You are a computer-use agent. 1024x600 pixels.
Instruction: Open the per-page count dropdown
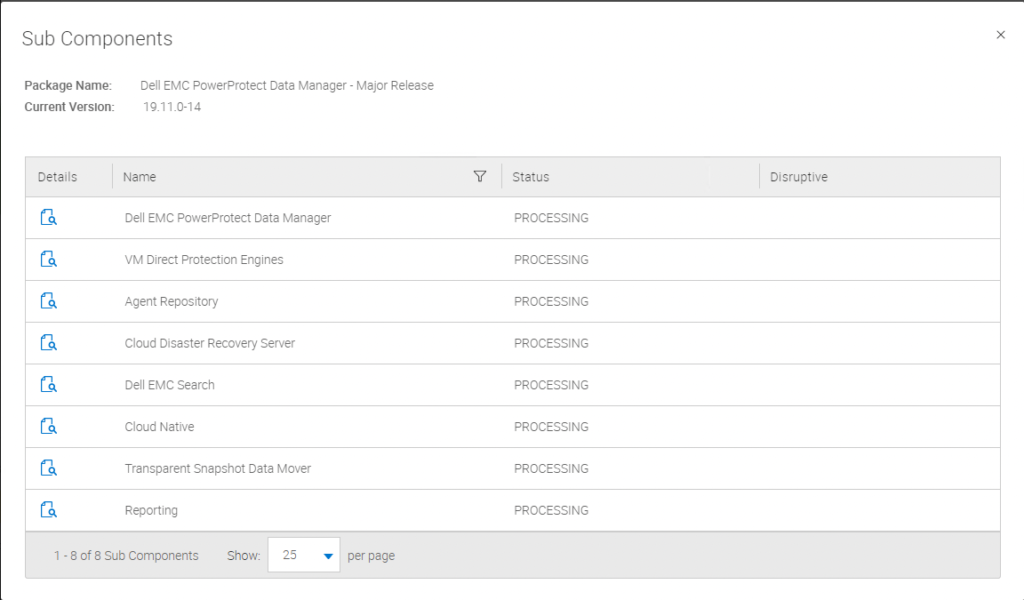303,555
